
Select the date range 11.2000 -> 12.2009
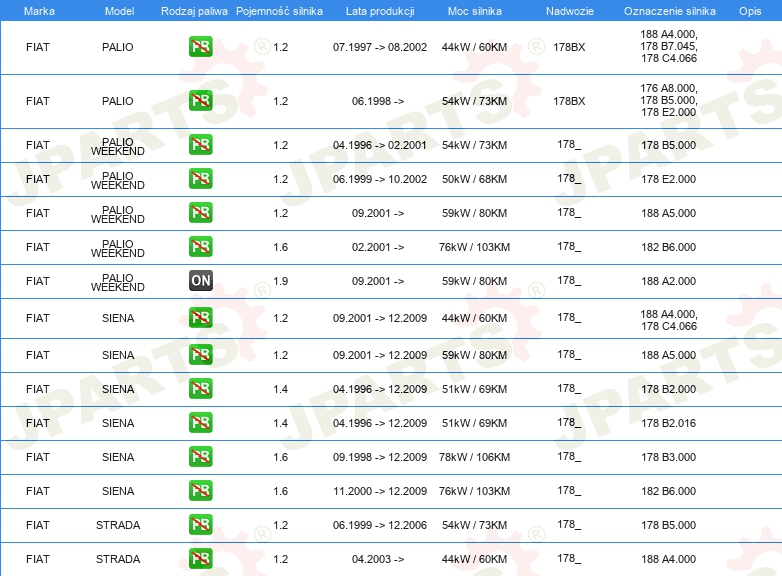tap(380, 491)
